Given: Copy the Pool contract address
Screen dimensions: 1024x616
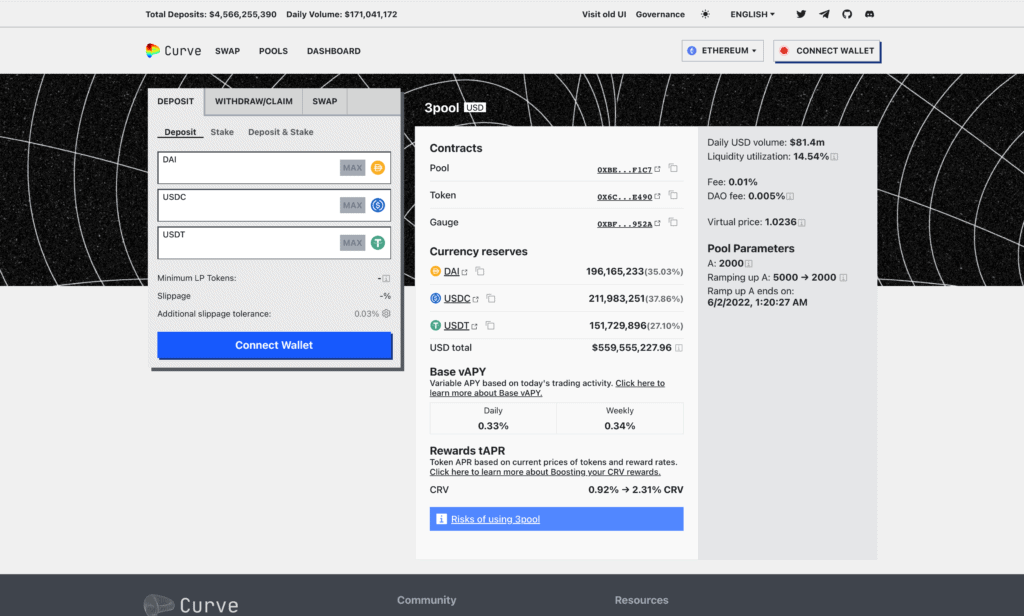Looking at the screenshot, I should pos(673,169).
